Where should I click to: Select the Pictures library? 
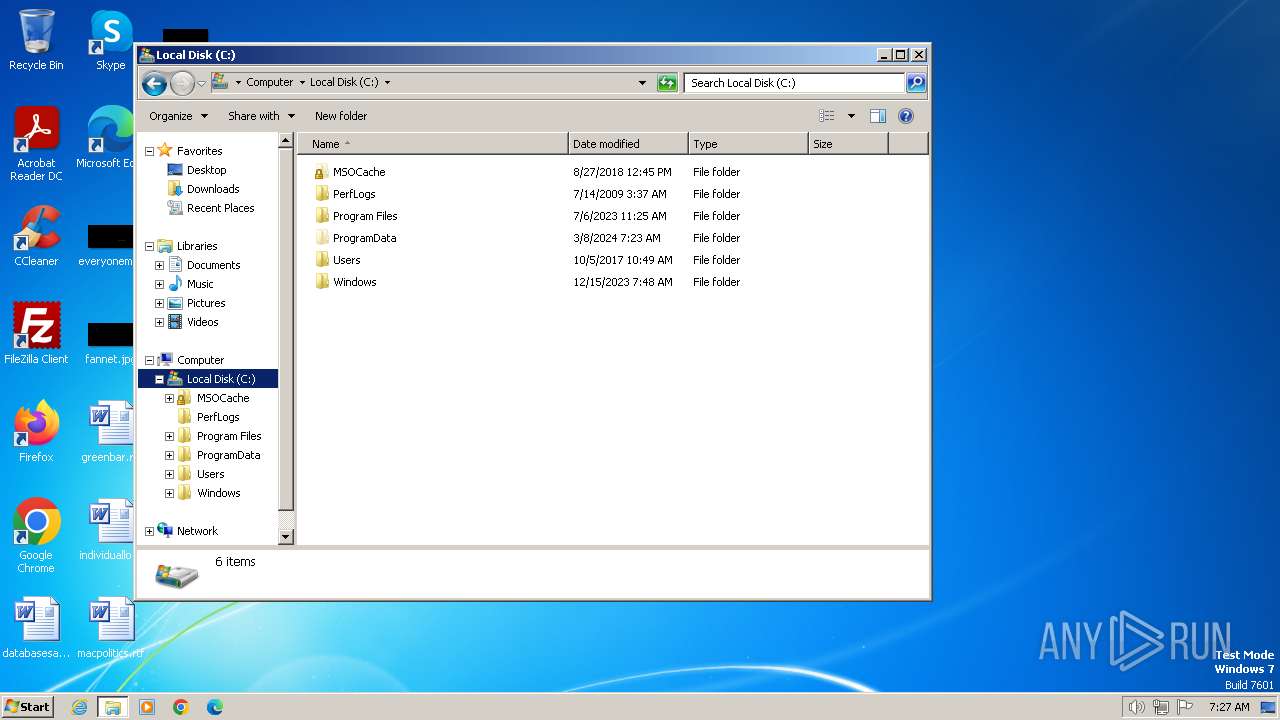click(205, 303)
